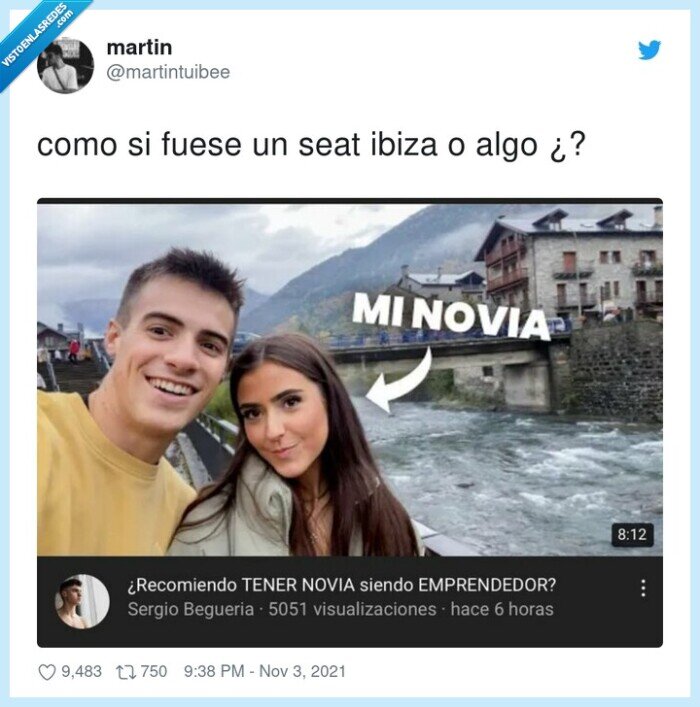Viewport: 700px width, 707px height.
Task: Open the video title about TENER NOVIA
Action: (x=341, y=585)
